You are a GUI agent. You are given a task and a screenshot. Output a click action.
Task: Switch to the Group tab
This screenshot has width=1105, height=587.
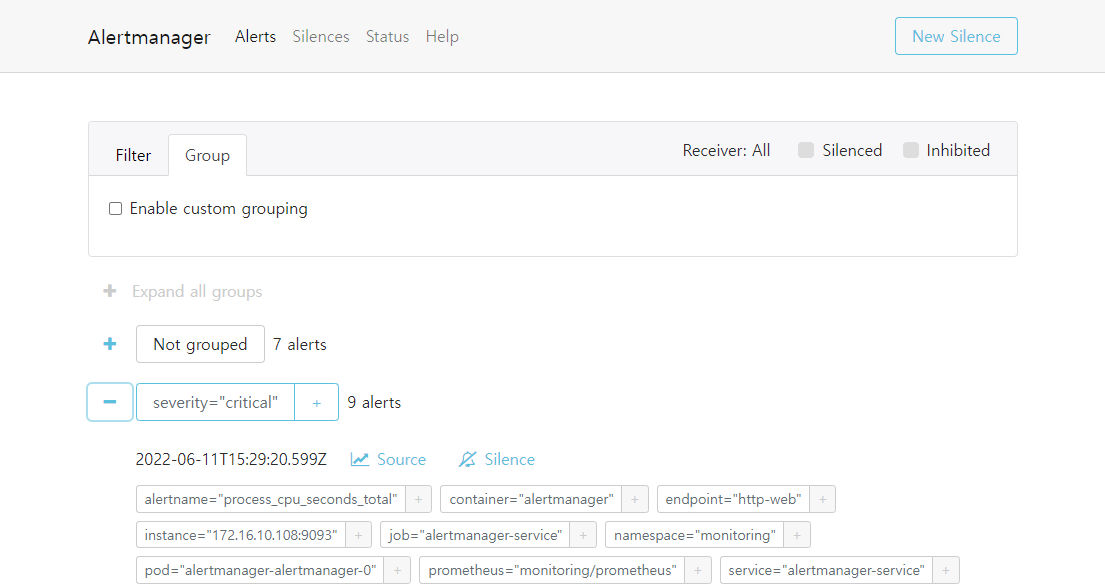point(207,155)
